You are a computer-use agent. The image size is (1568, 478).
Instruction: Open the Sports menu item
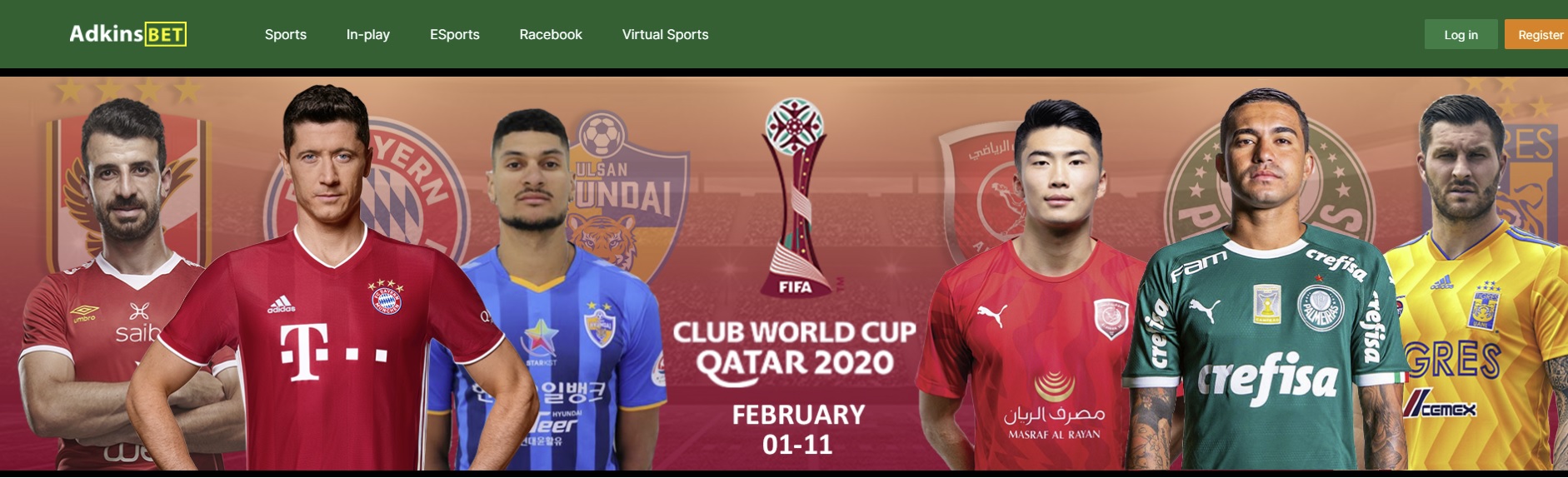286,34
